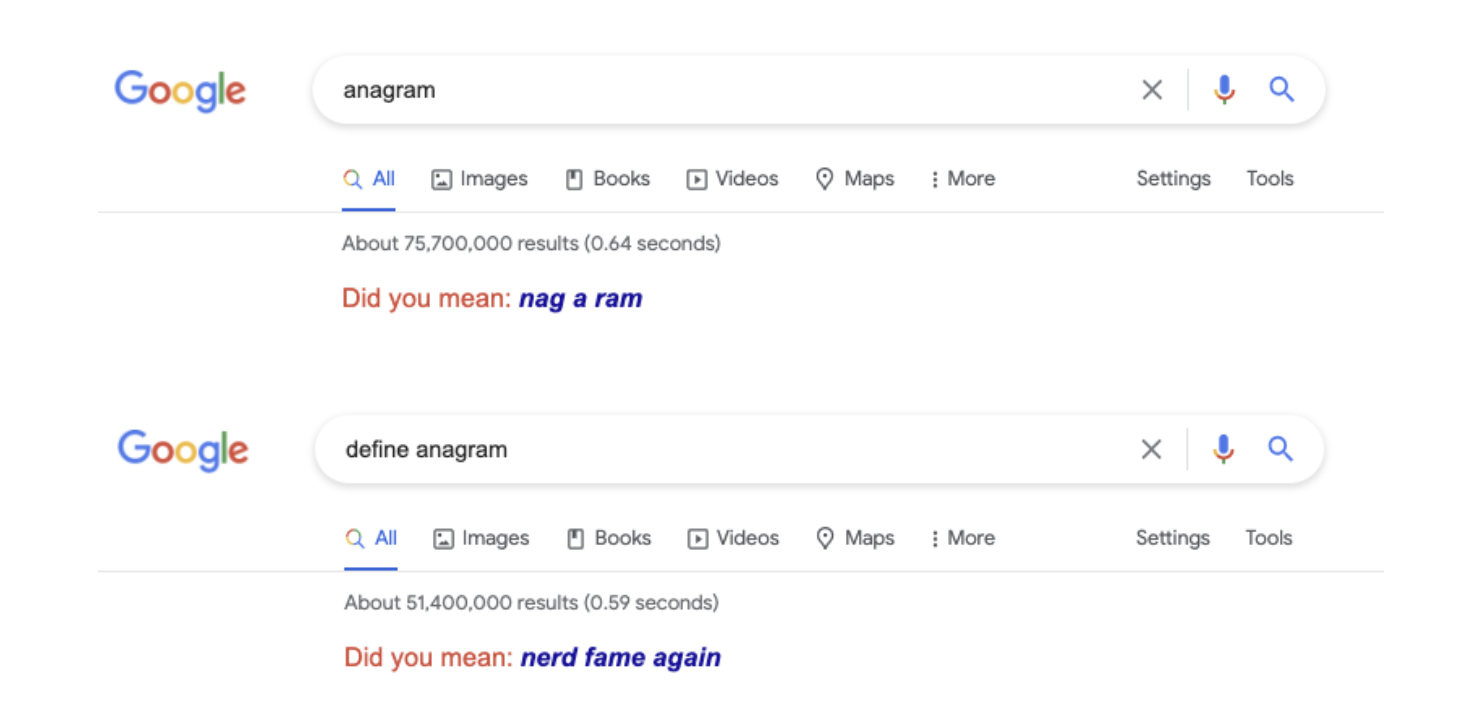1474x716 pixels.
Task: Open Settings dropdown in the top results
Action: [1173, 179]
